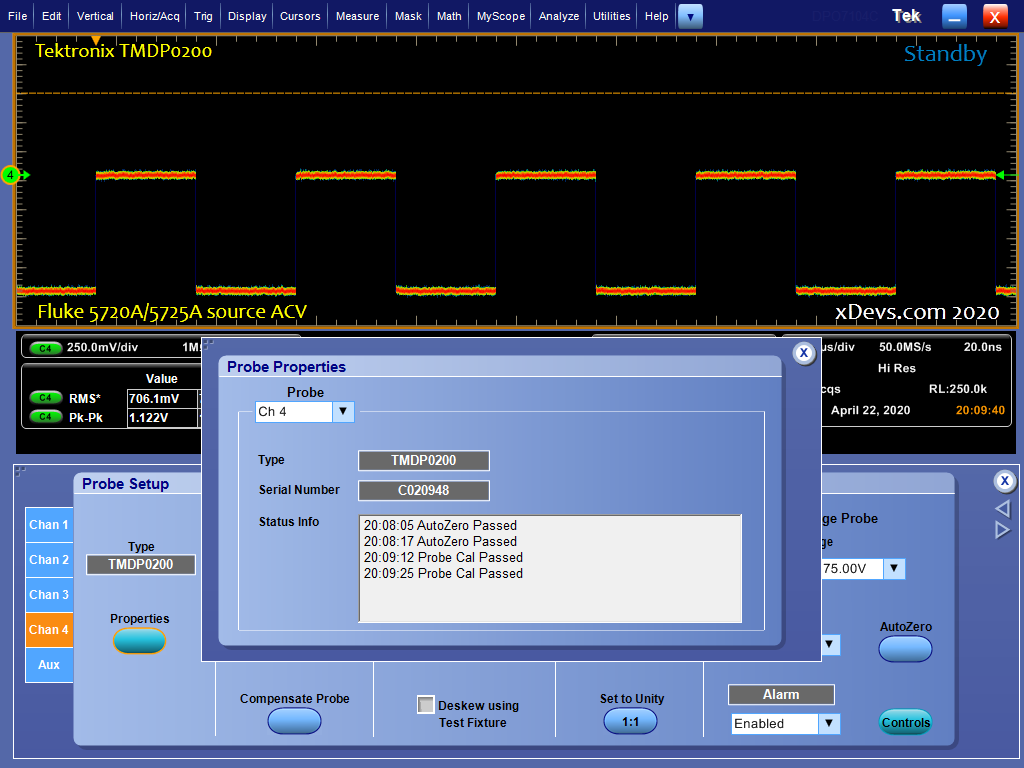Open the Cursors menu
The width and height of the screenshot is (1024, 768).
300,16
